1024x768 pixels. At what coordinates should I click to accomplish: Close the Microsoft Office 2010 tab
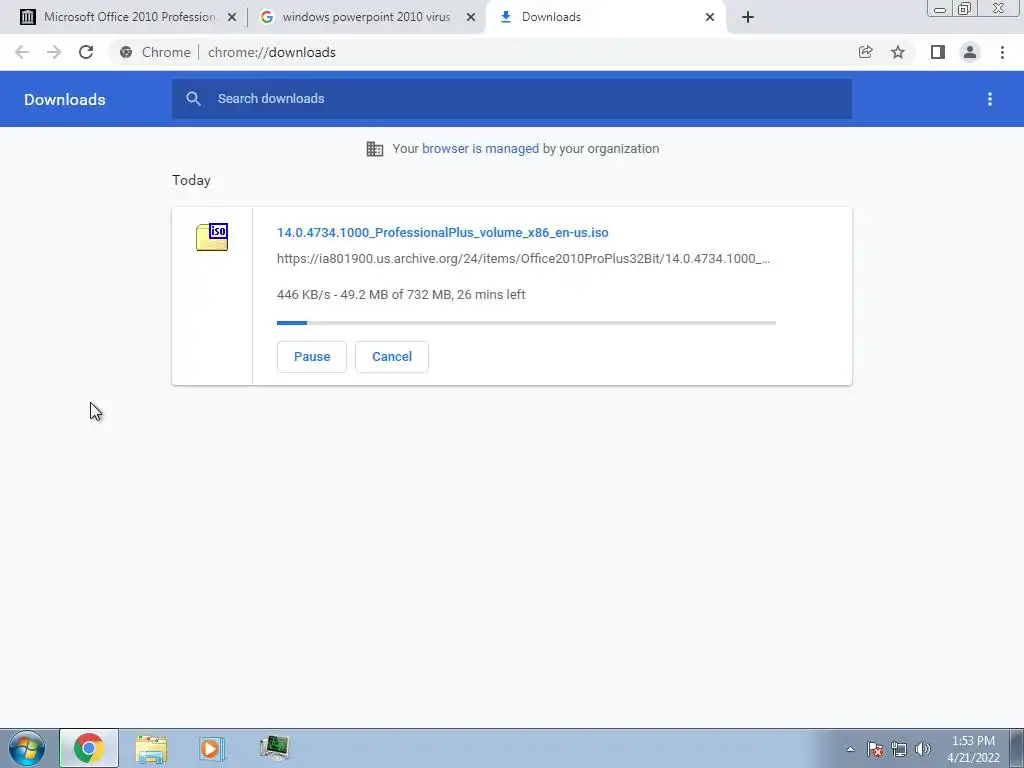pos(232,18)
